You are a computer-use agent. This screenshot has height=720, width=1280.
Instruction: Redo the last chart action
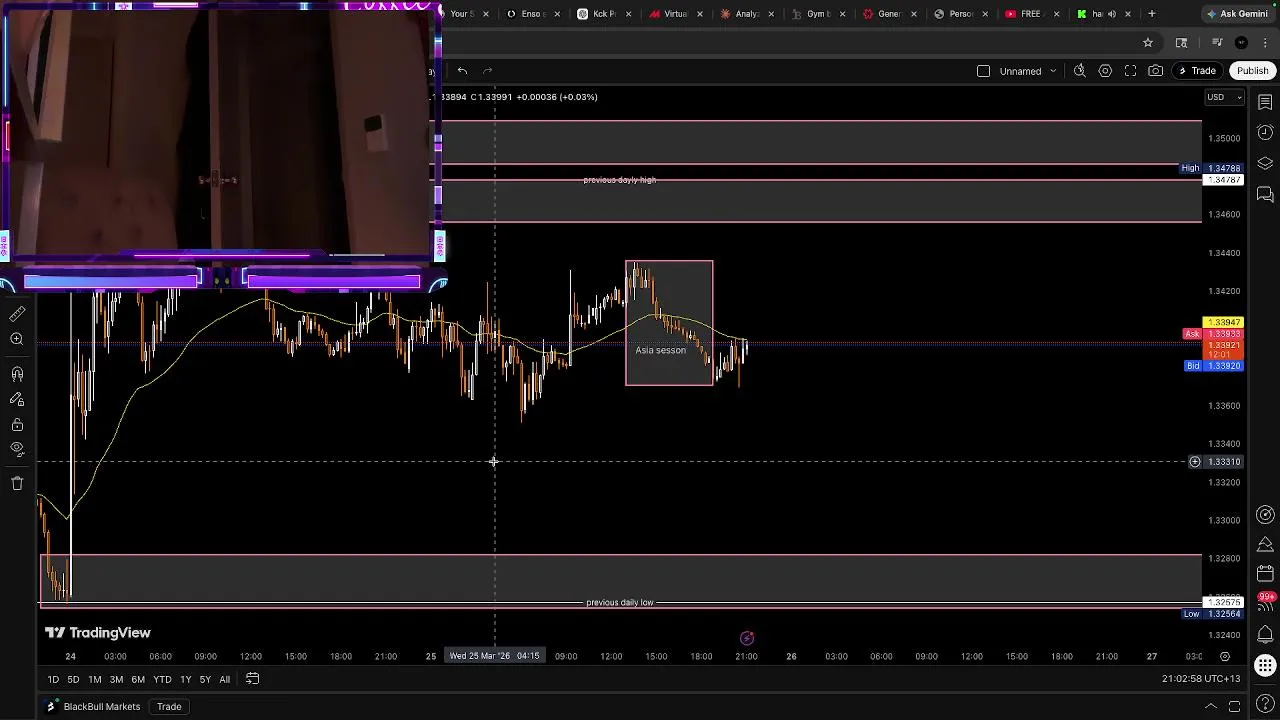[x=488, y=71]
